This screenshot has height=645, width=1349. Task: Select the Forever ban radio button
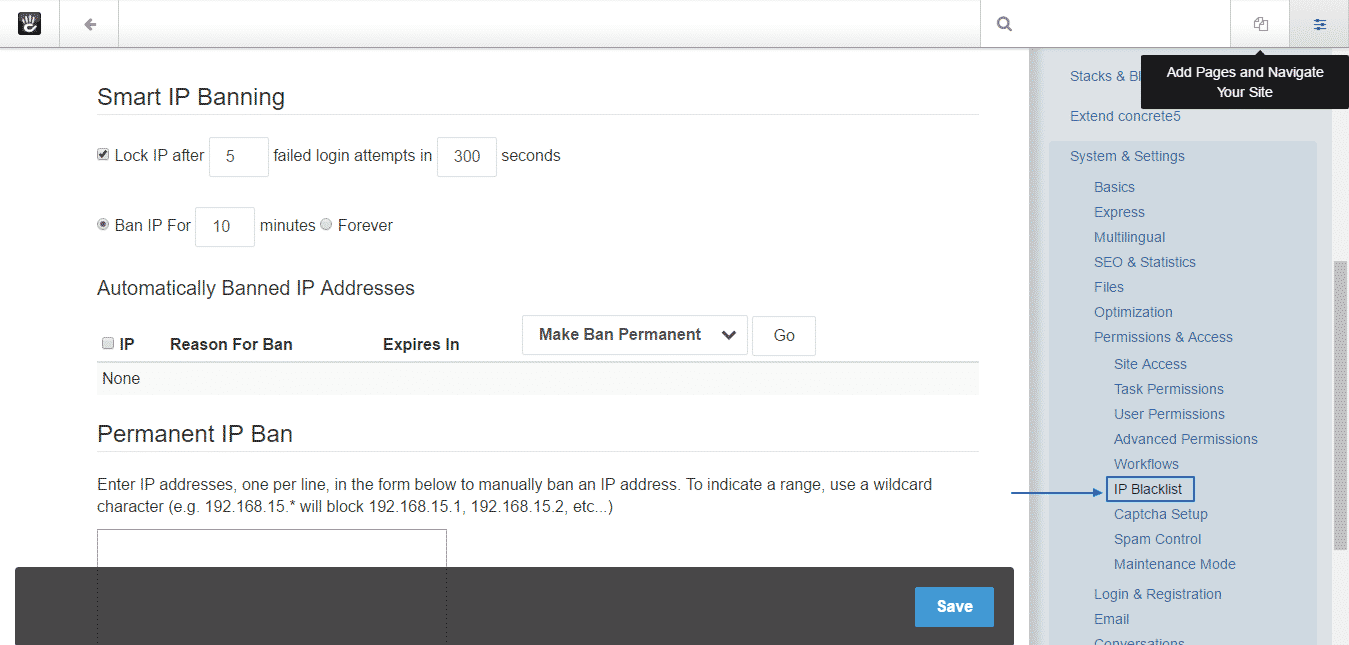pyautogui.click(x=326, y=224)
